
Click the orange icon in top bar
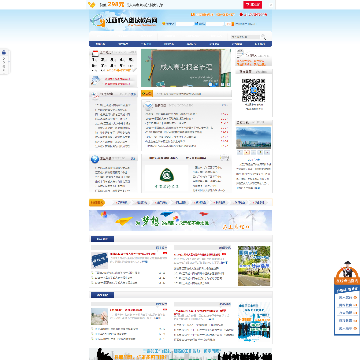91,5
